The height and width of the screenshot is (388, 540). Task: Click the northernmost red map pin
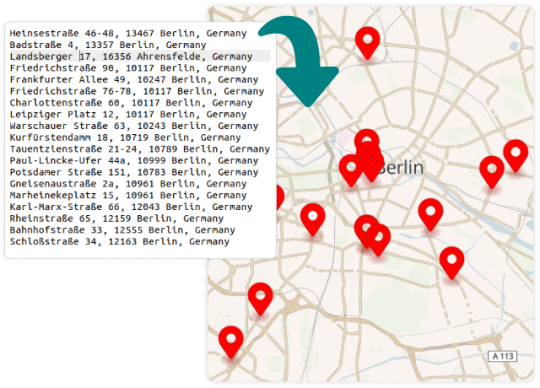pyautogui.click(x=367, y=43)
